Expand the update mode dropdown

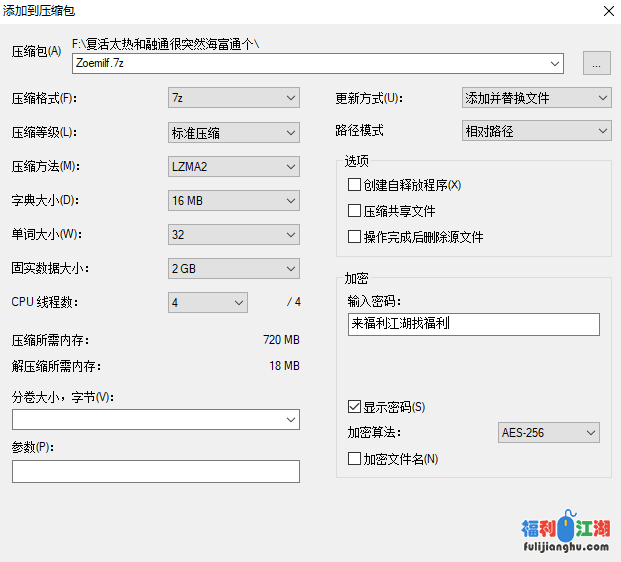[536, 98]
